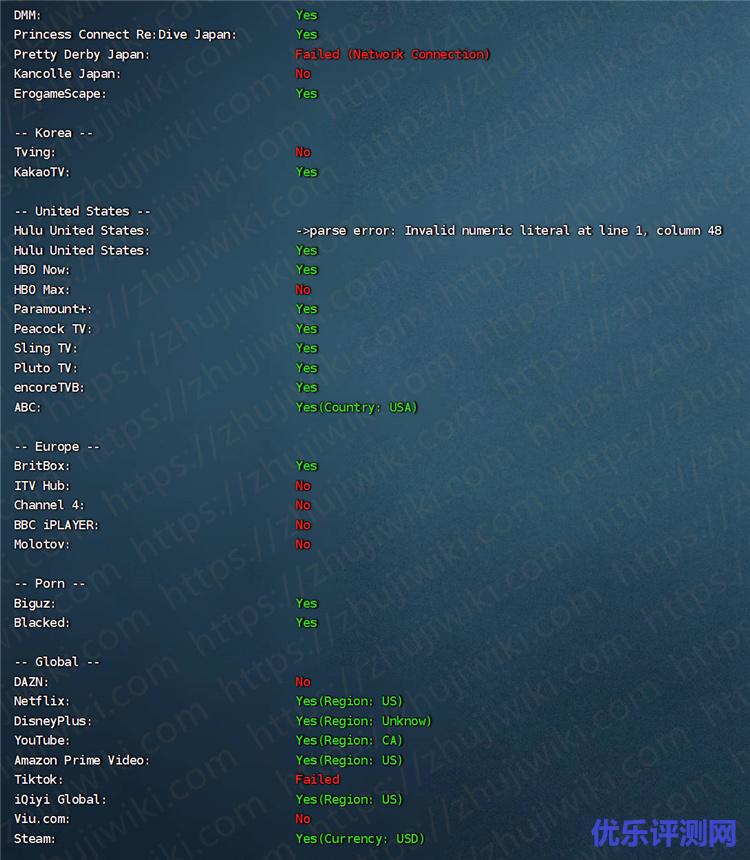Click the '-- Korea --' section header
Image resolution: width=750 pixels, height=860 pixels.
(x=53, y=133)
